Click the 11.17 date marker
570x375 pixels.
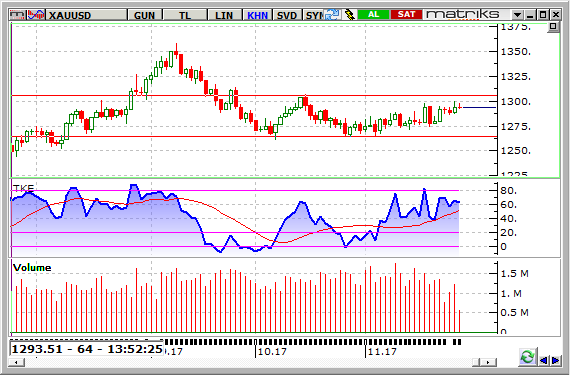pyautogui.click(x=382, y=352)
